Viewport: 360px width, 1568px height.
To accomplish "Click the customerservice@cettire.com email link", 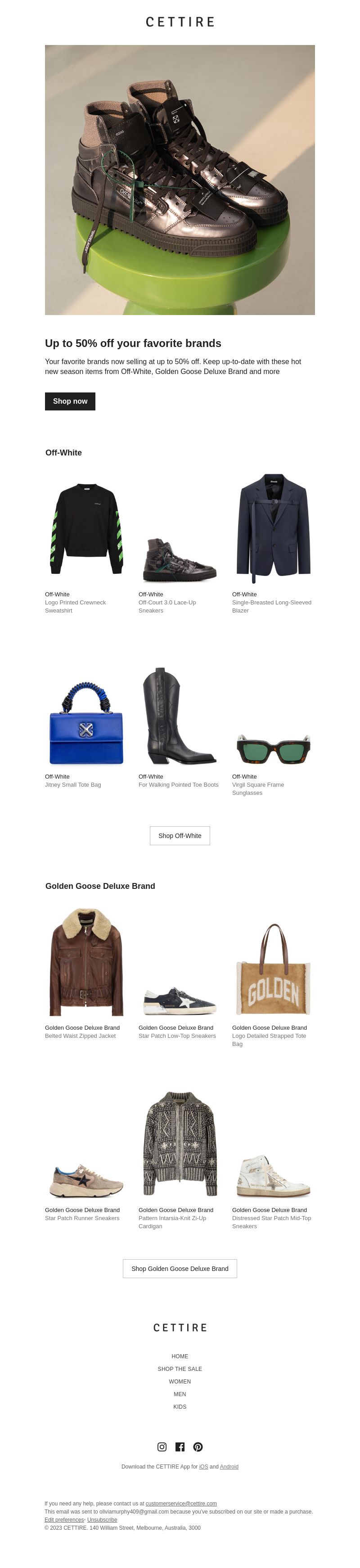I will pyautogui.click(x=181, y=1504).
